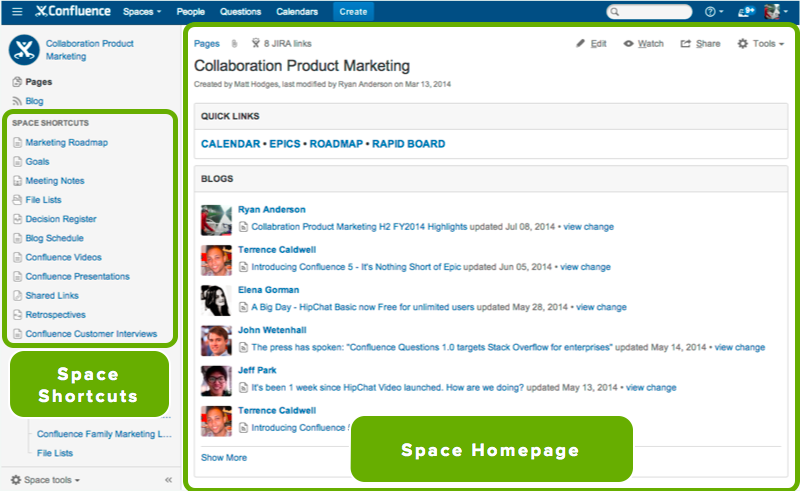Click Elena Gorman's avatar thumbnail
The height and width of the screenshot is (491, 800).
point(216,300)
